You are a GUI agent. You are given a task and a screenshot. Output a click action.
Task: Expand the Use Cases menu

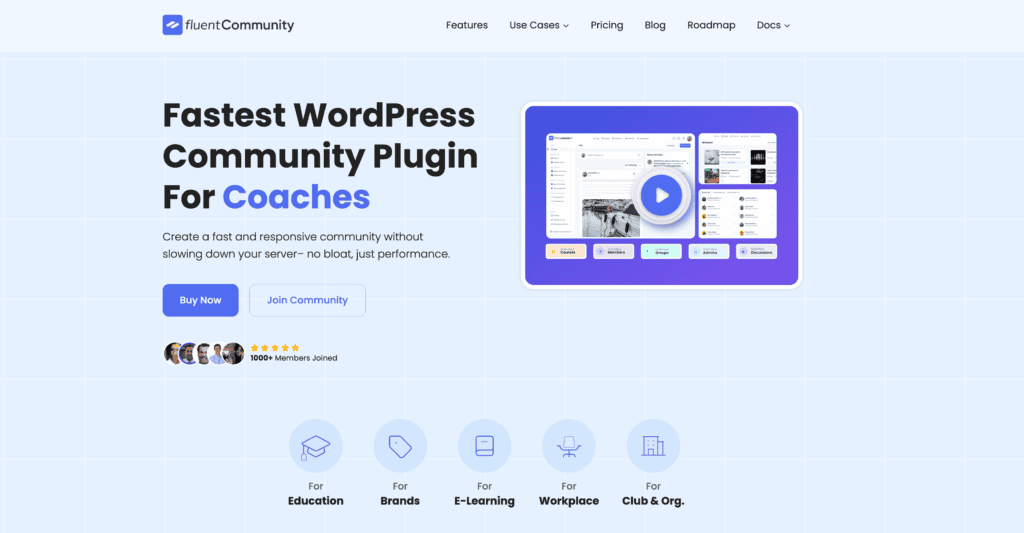[x=539, y=25]
